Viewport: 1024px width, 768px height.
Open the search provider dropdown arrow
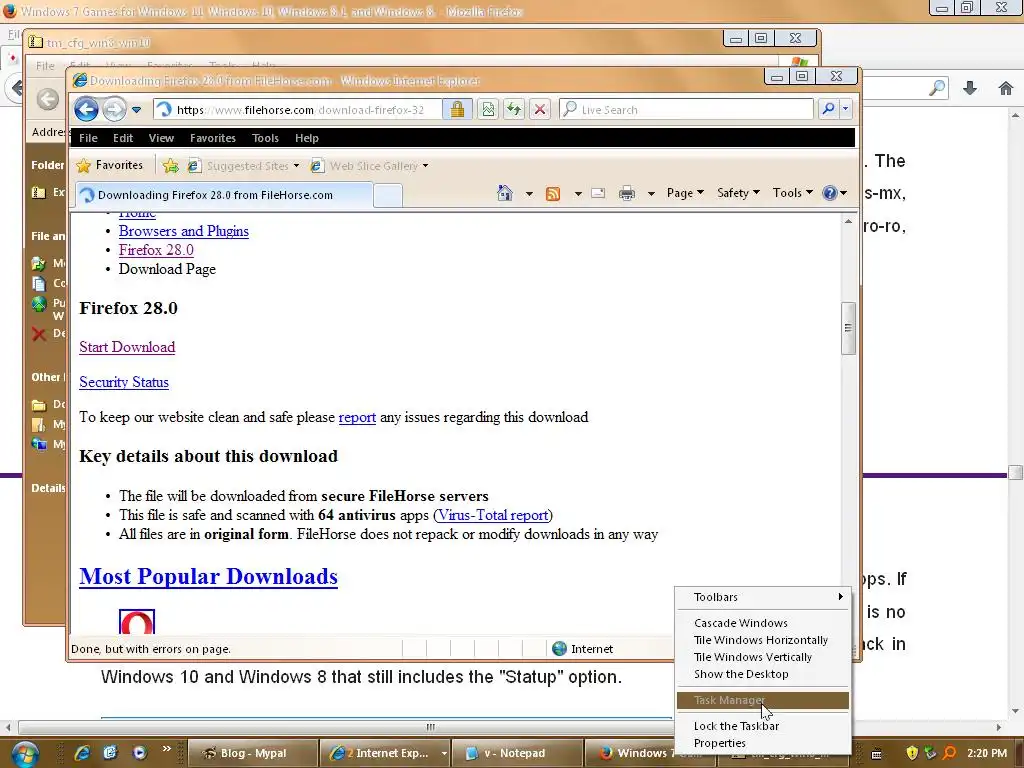pyautogui.click(x=846, y=109)
